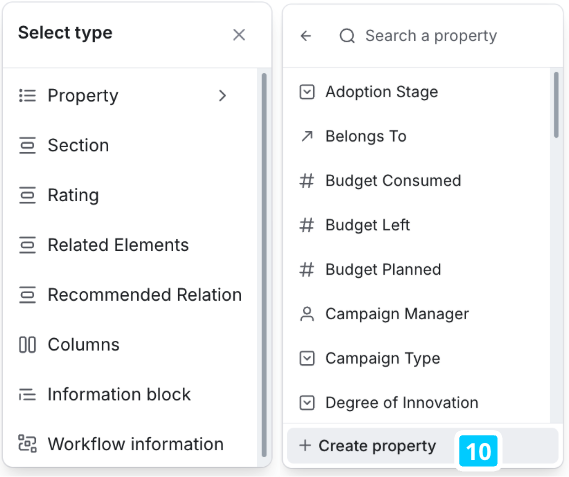Select Information block type
The image size is (569, 477).
[x=130, y=394]
